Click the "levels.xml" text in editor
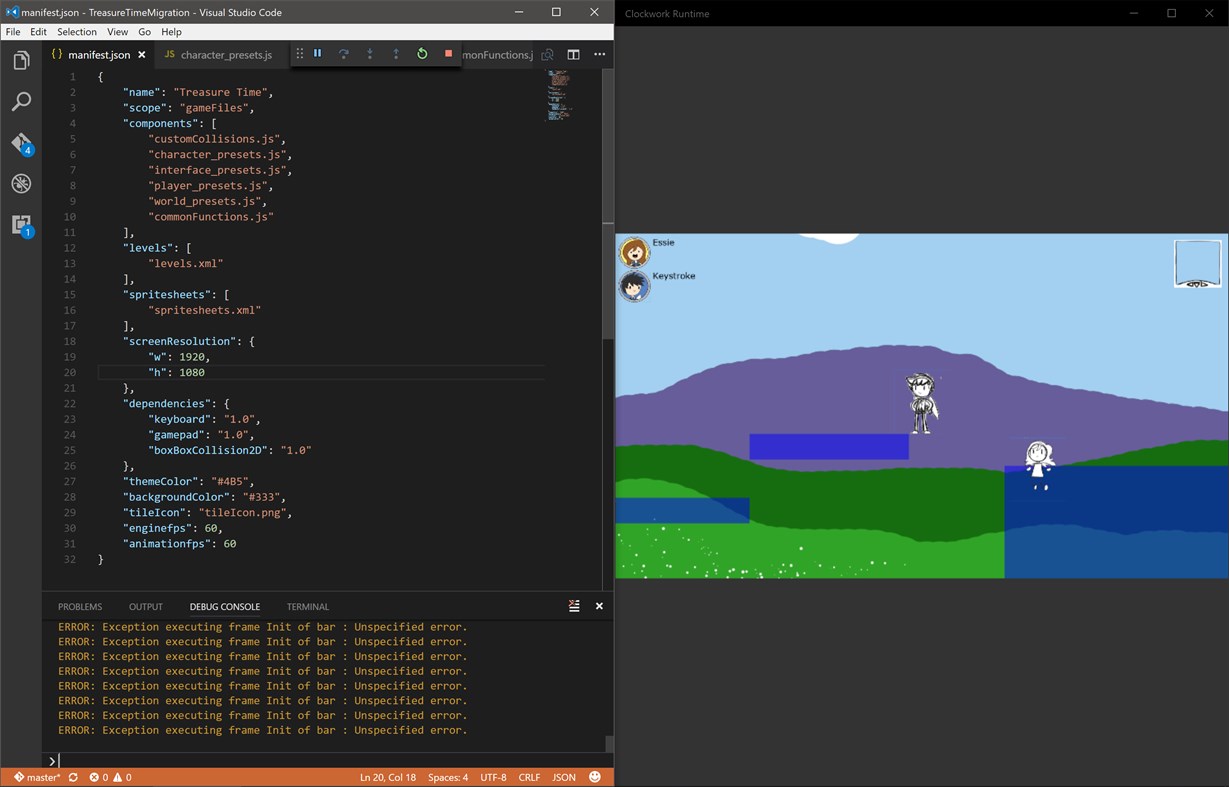 pyautogui.click(x=186, y=264)
